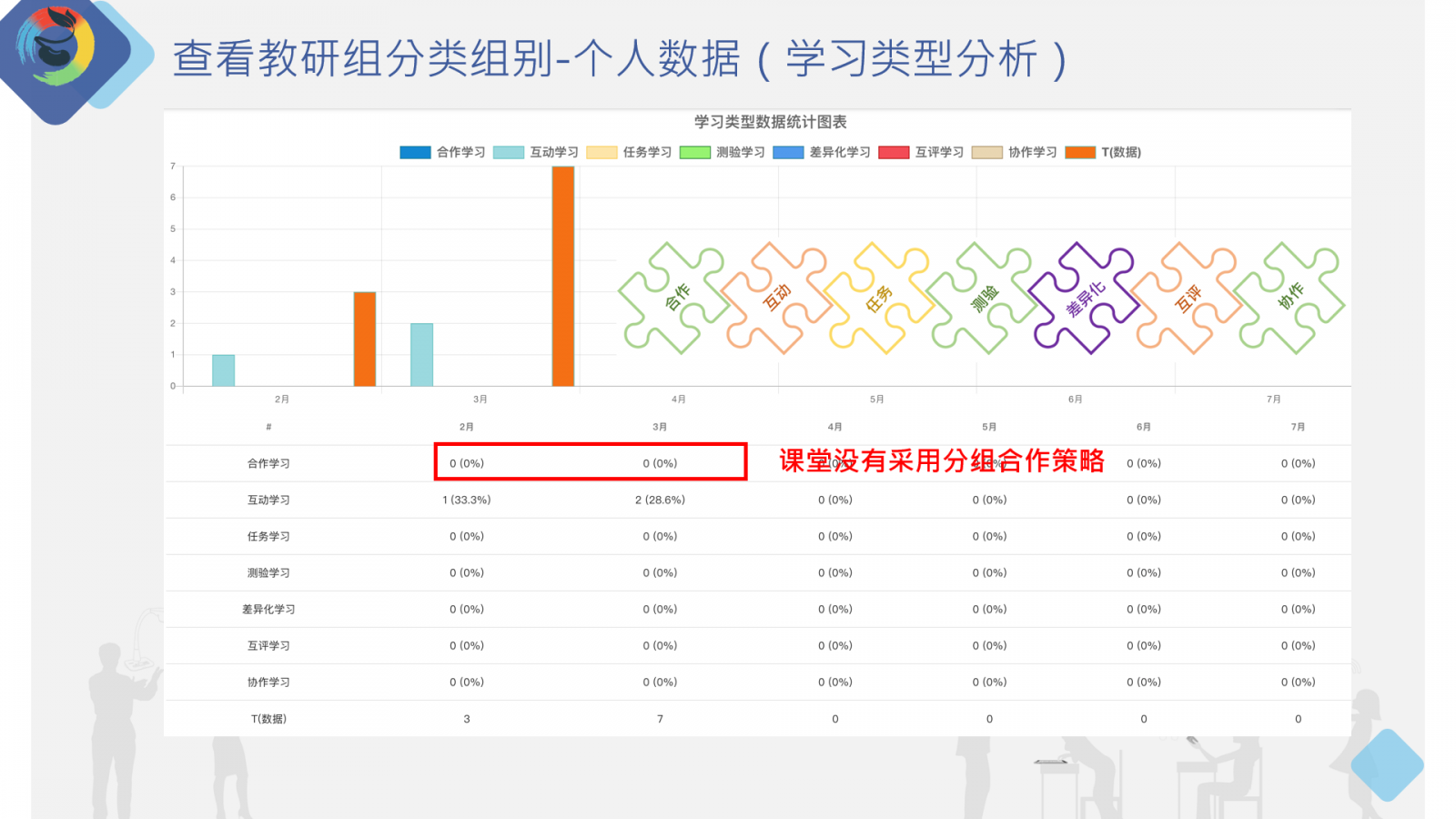Screen dimensions: 1456x819
Task: Select the 互评 puzzle piece icon
Action: pos(1188,296)
